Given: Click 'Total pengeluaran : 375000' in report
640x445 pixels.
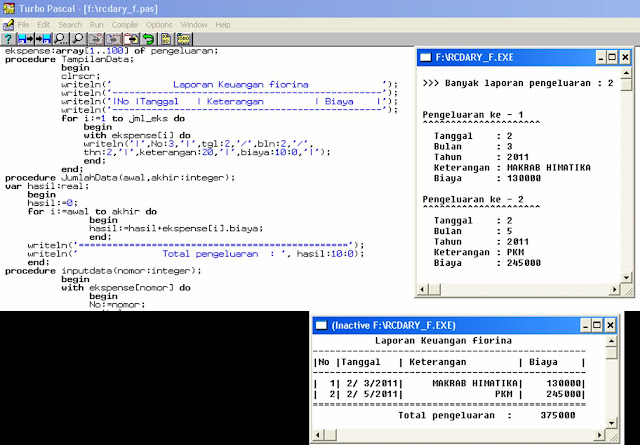Looking at the screenshot, I should (487, 415).
